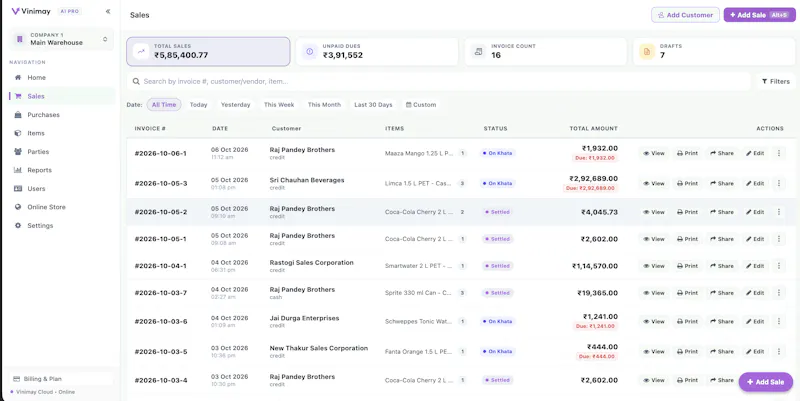Click the item count badge for Sprite 330 ml Can
This screenshot has width=800, height=401.
coord(462,293)
